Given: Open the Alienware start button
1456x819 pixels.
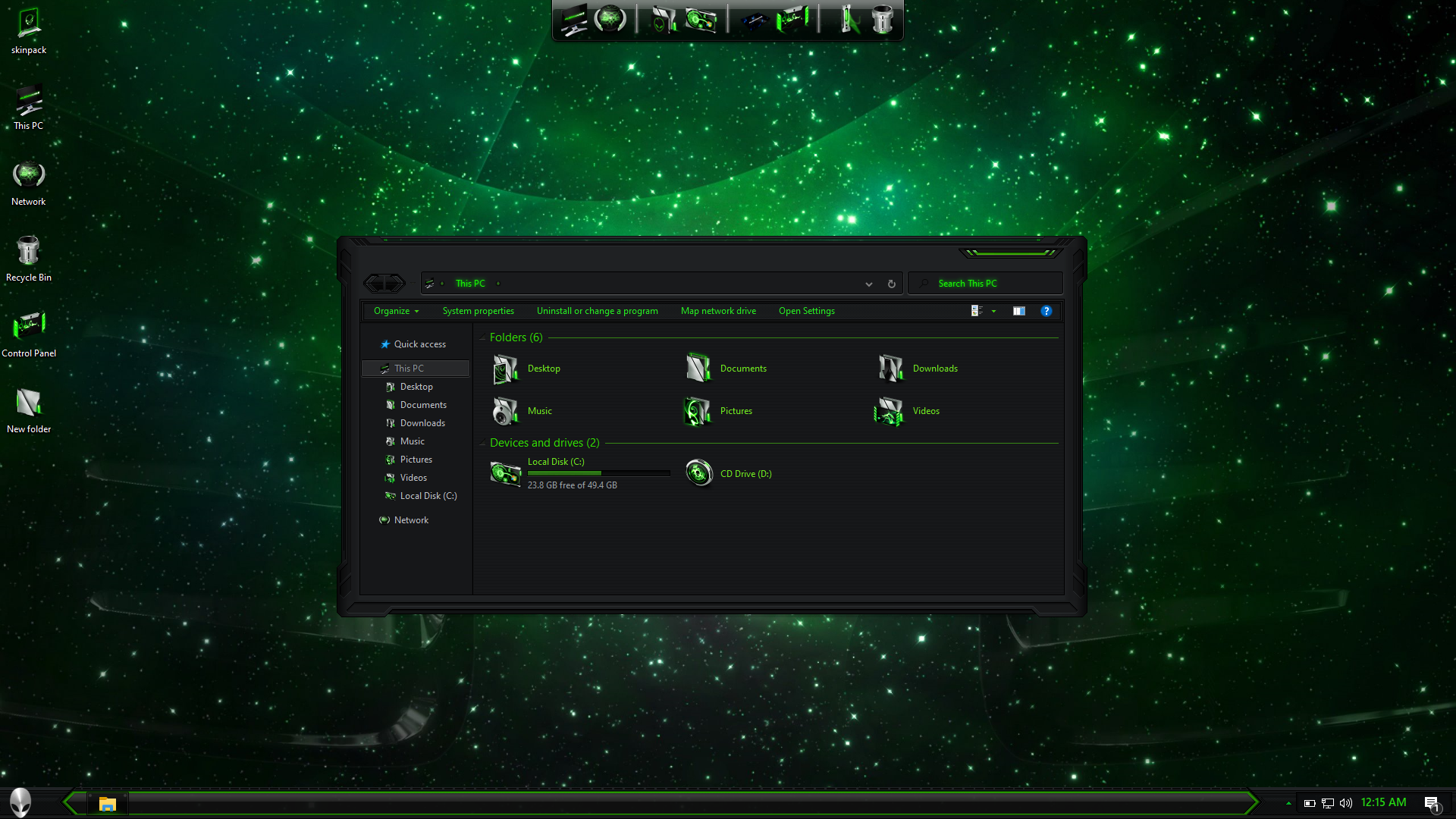Looking at the screenshot, I should point(20,802).
